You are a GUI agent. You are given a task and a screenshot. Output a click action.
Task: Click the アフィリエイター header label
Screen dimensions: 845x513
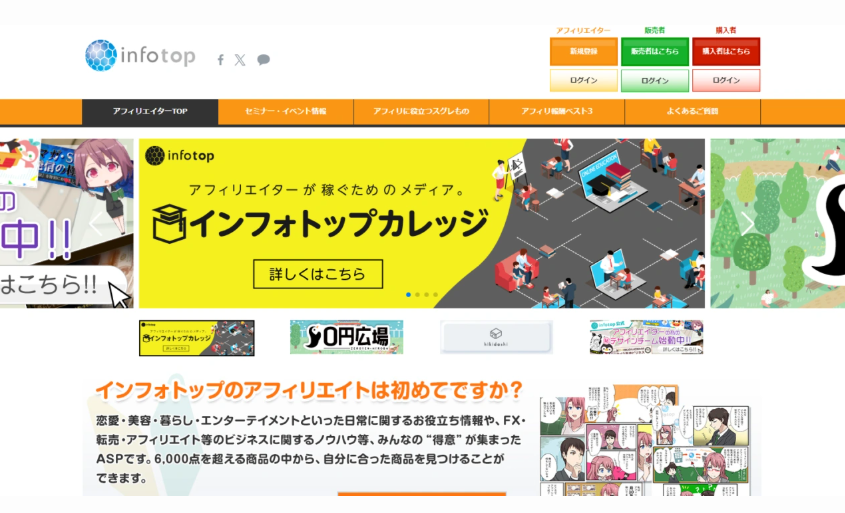click(x=584, y=31)
